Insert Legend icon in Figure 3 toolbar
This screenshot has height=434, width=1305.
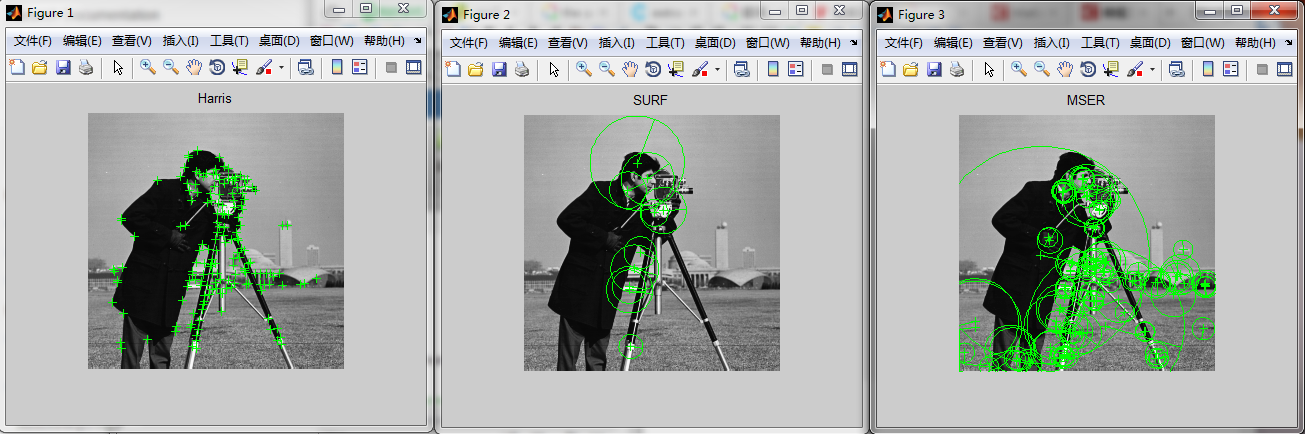tap(1231, 69)
